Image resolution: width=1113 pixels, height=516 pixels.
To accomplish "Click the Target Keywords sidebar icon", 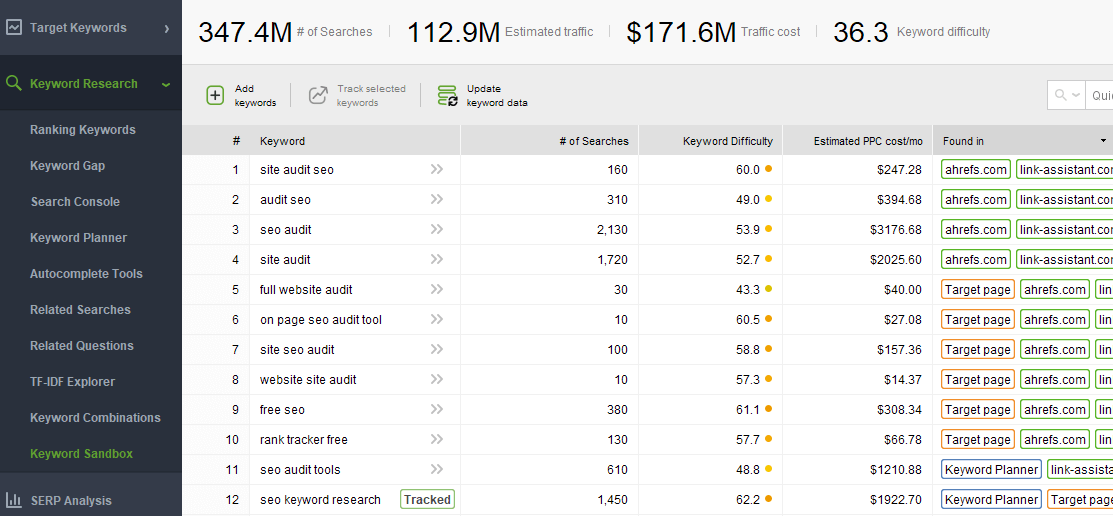I will coord(14,28).
